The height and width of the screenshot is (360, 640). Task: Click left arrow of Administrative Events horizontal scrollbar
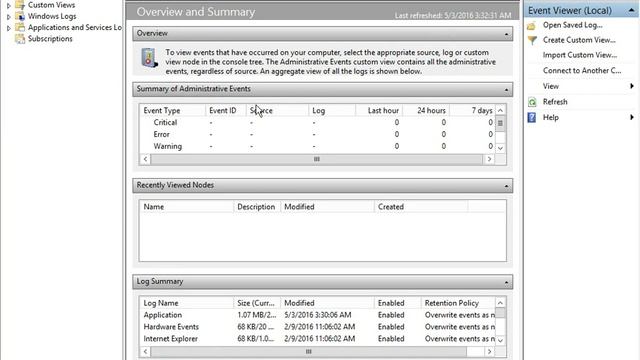[x=145, y=159]
